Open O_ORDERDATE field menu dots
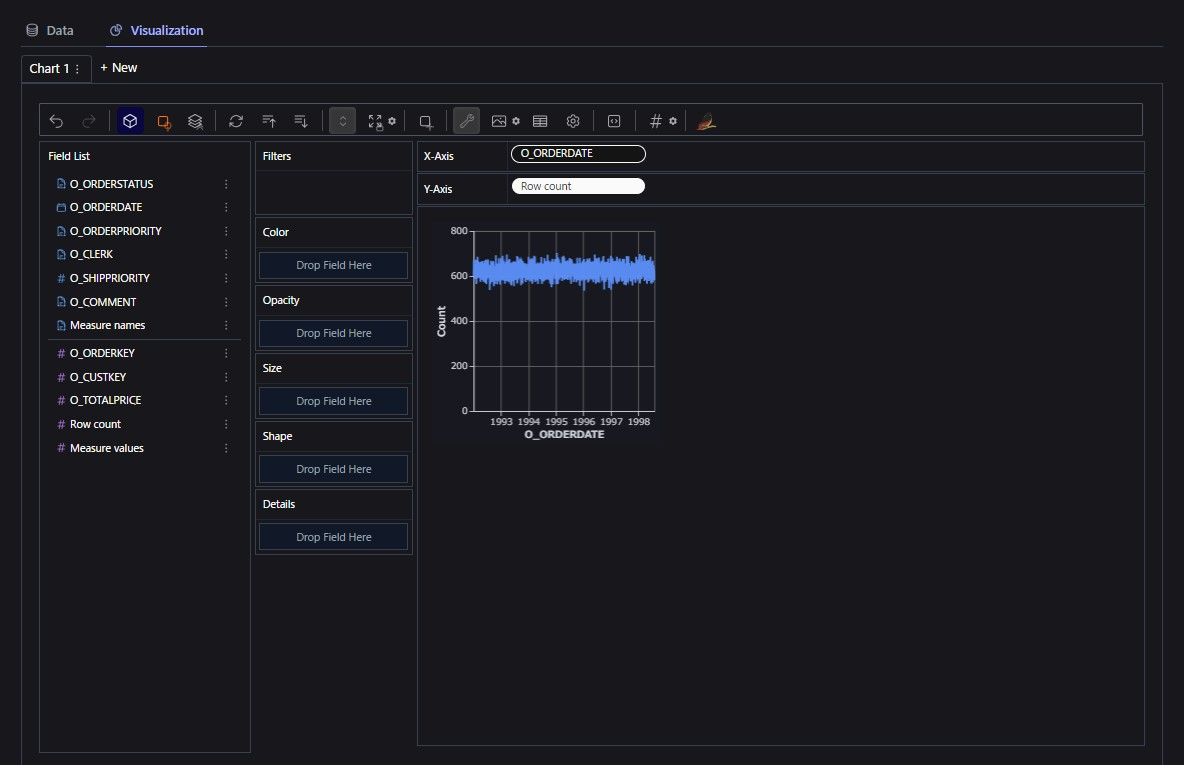This screenshot has width=1184, height=765. coord(226,207)
